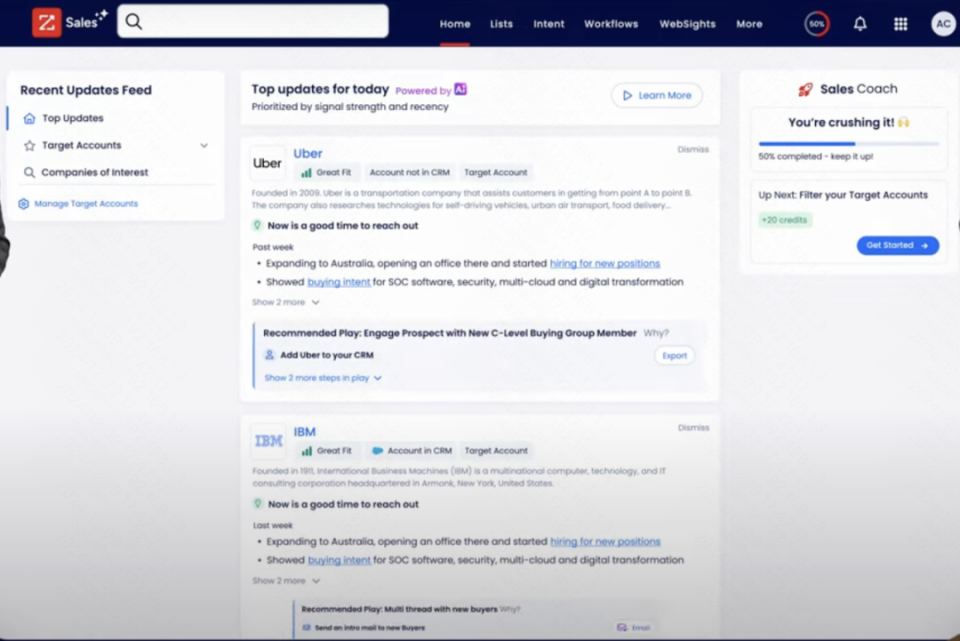Click the search magnifier icon
Image resolution: width=960 pixels, height=641 pixels.
coord(133,22)
